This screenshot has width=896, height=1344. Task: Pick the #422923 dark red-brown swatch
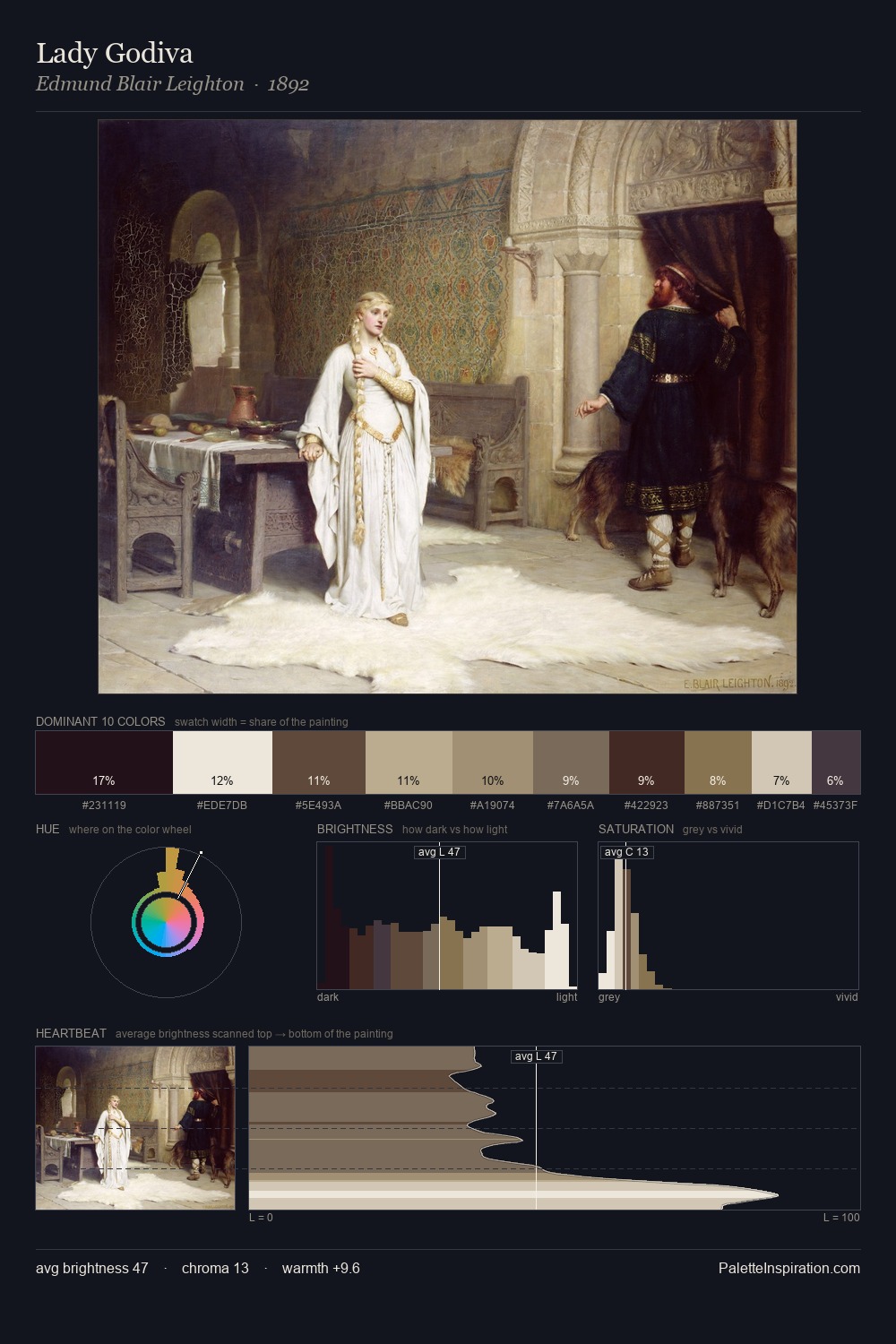(x=647, y=762)
